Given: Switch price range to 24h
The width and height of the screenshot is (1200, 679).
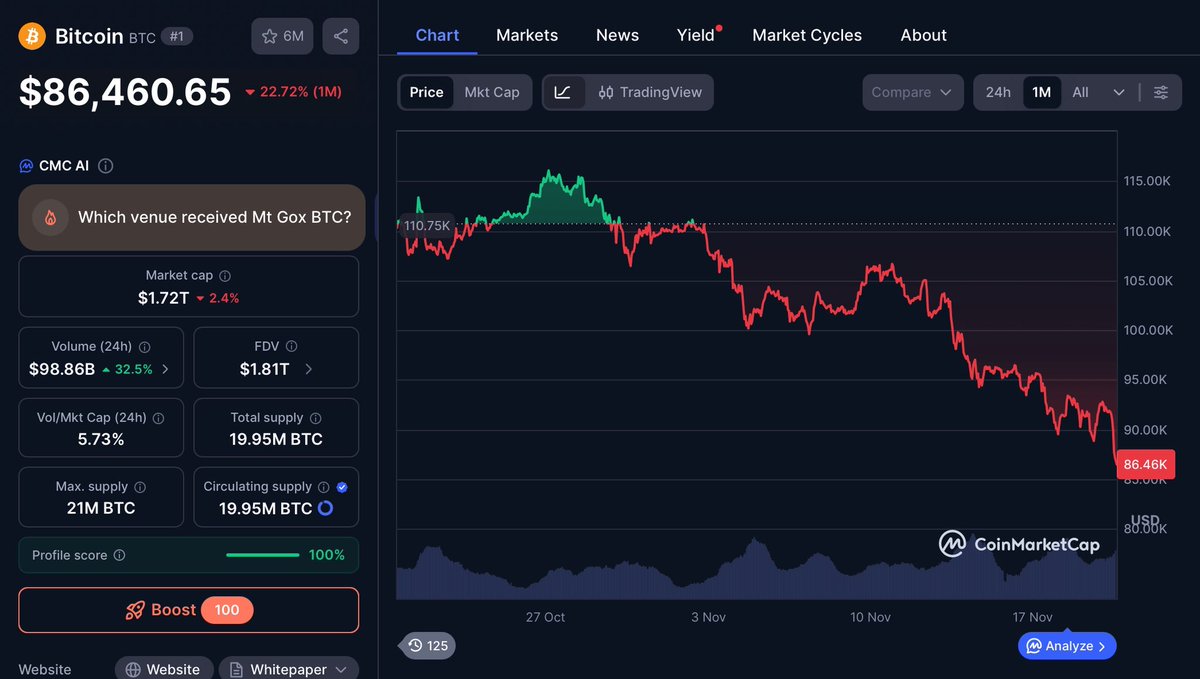Looking at the screenshot, I should [997, 91].
